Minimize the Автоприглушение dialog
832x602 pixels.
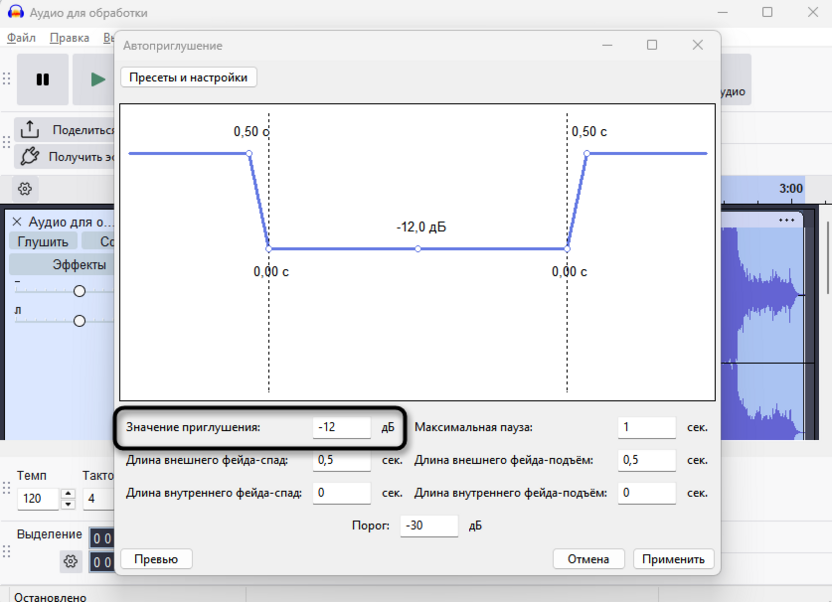pos(608,46)
